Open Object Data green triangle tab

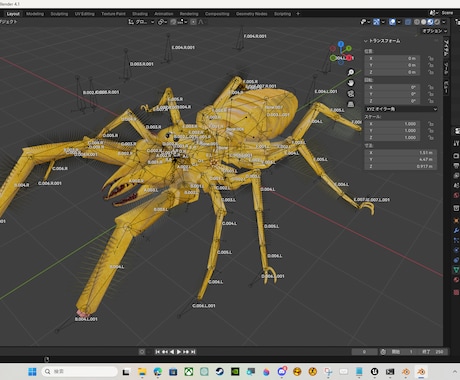456,270
